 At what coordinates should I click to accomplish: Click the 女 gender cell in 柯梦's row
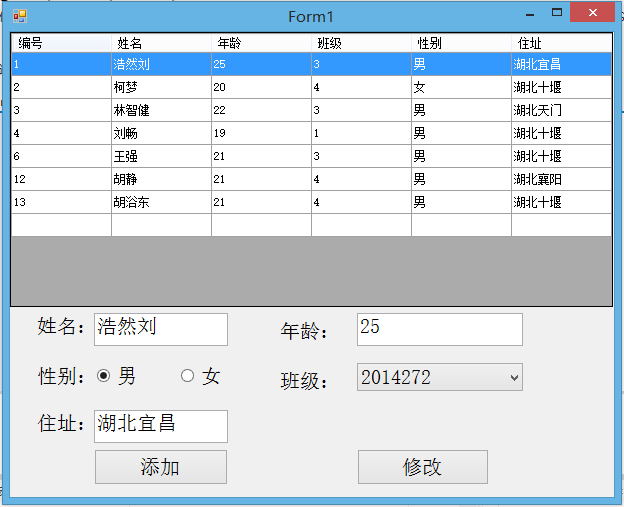(461, 87)
